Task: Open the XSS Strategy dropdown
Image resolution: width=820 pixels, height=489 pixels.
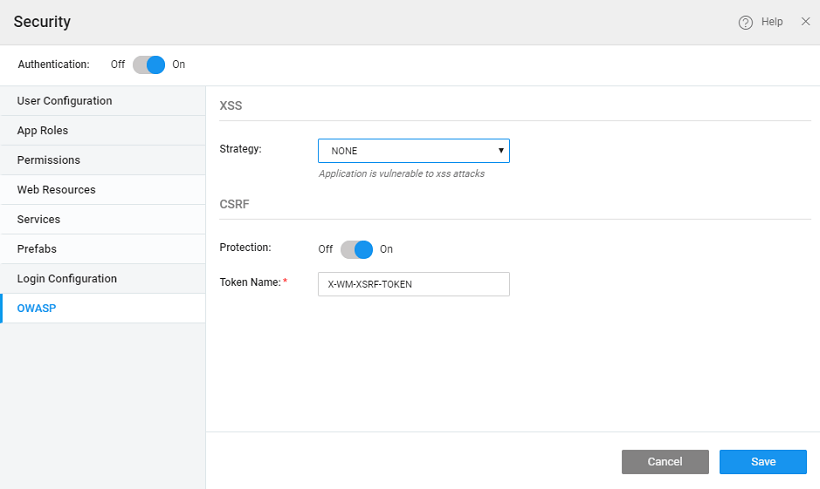Action: point(413,151)
